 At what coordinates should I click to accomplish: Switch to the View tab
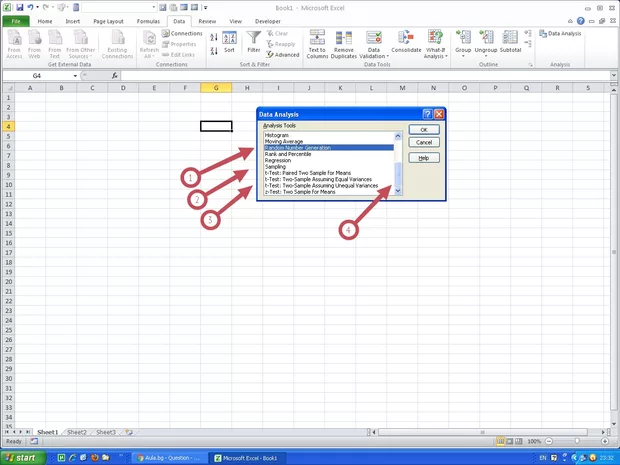click(235, 21)
